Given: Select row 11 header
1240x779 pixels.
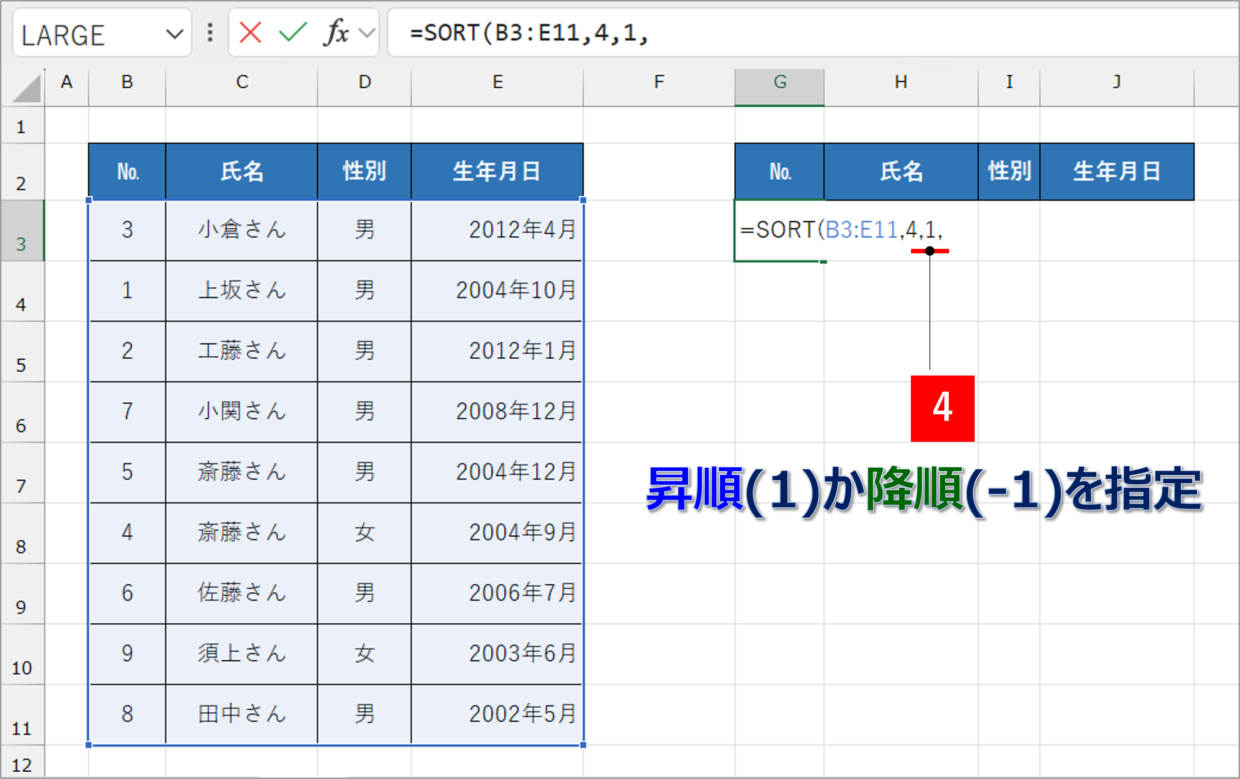Looking at the screenshot, I should (x=21, y=716).
